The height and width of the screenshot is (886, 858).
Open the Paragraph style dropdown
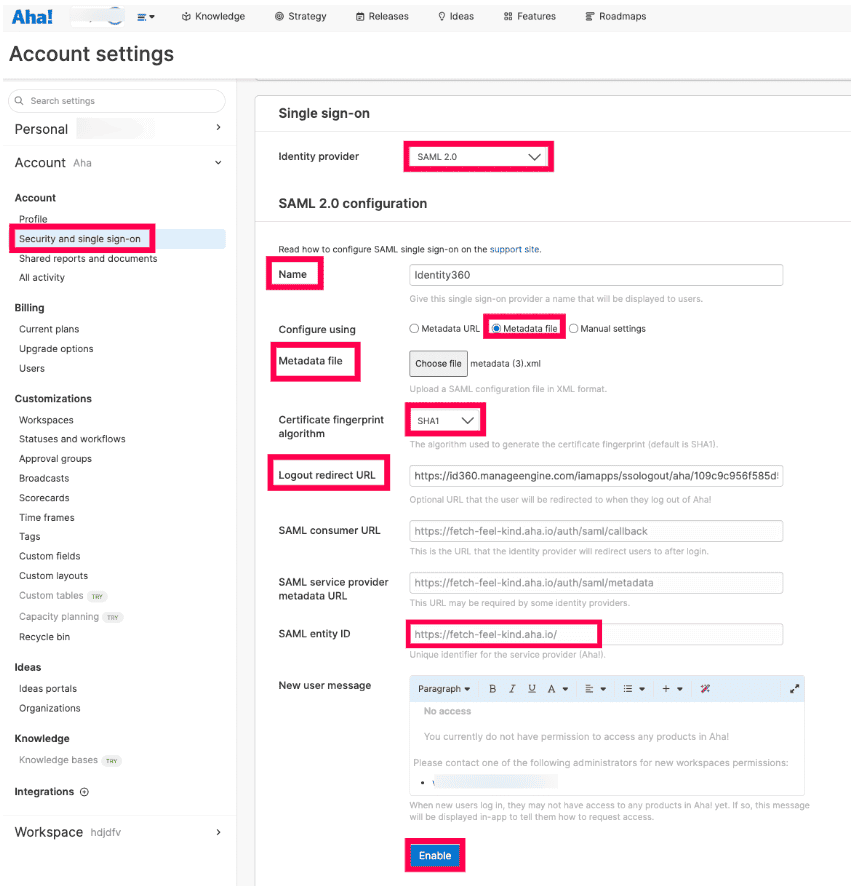[x=444, y=689]
